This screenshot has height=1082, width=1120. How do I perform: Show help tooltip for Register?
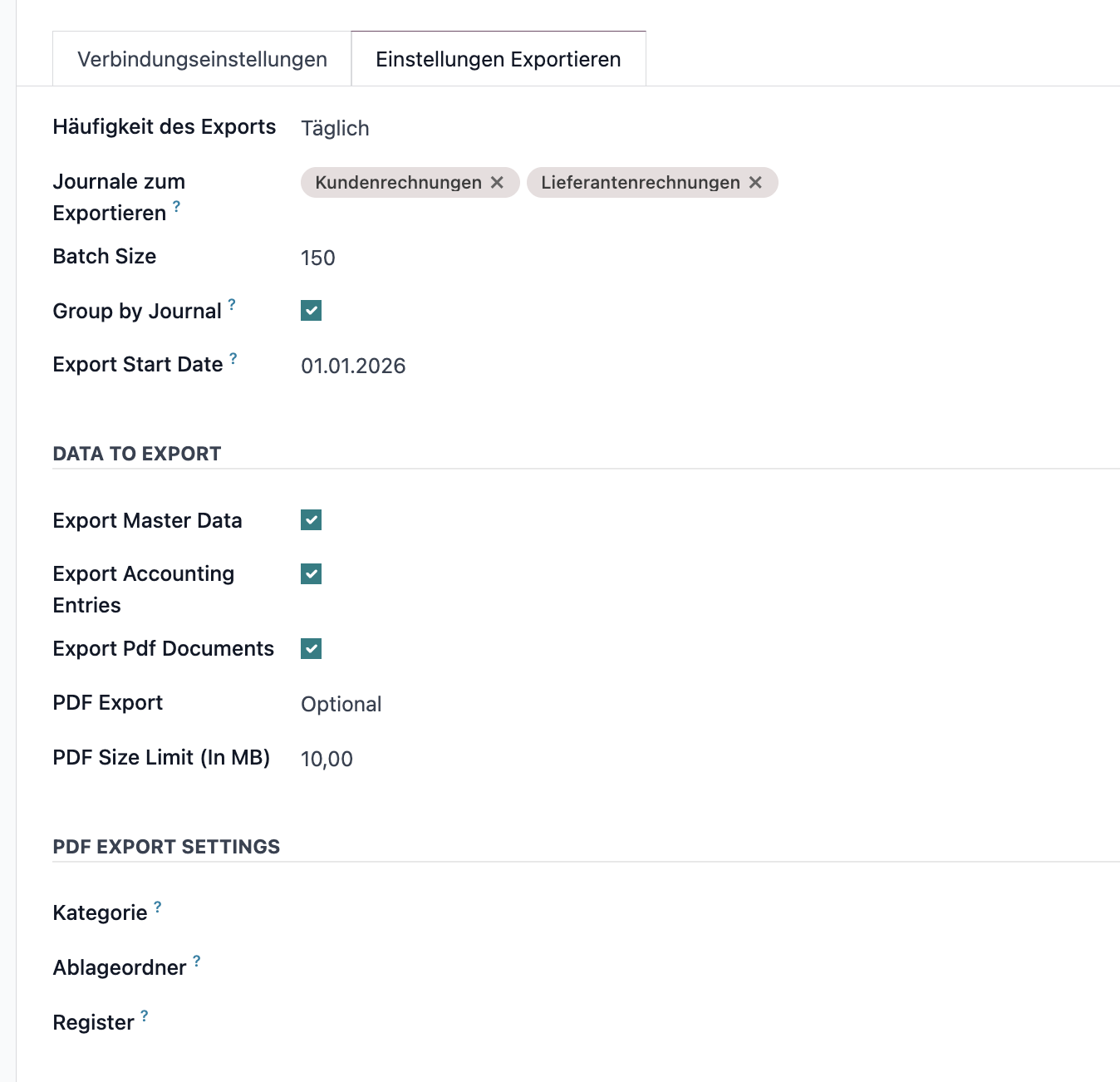(x=145, y=1016)
